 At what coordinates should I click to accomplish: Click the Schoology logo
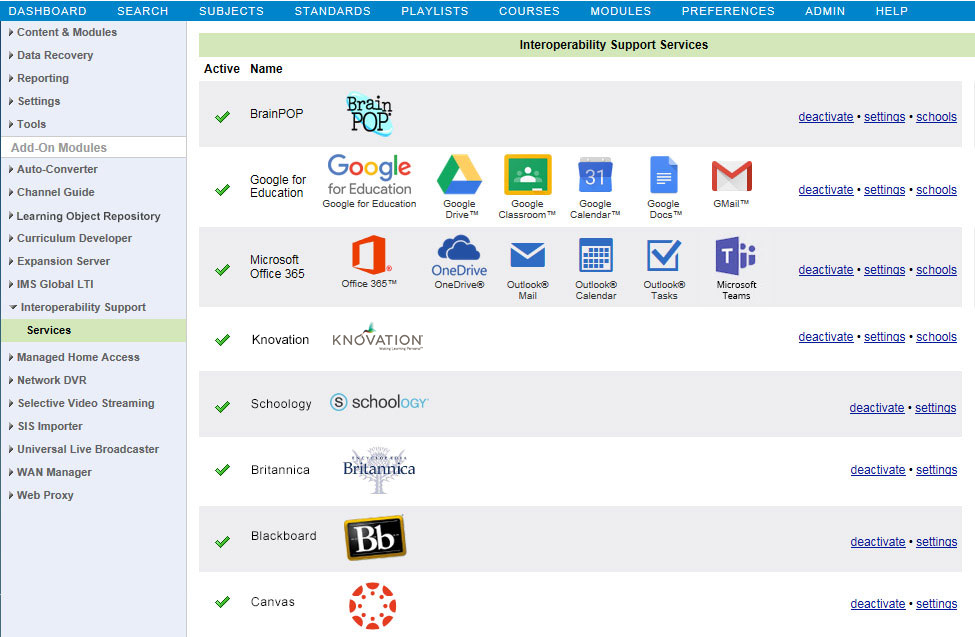point(379,402)
